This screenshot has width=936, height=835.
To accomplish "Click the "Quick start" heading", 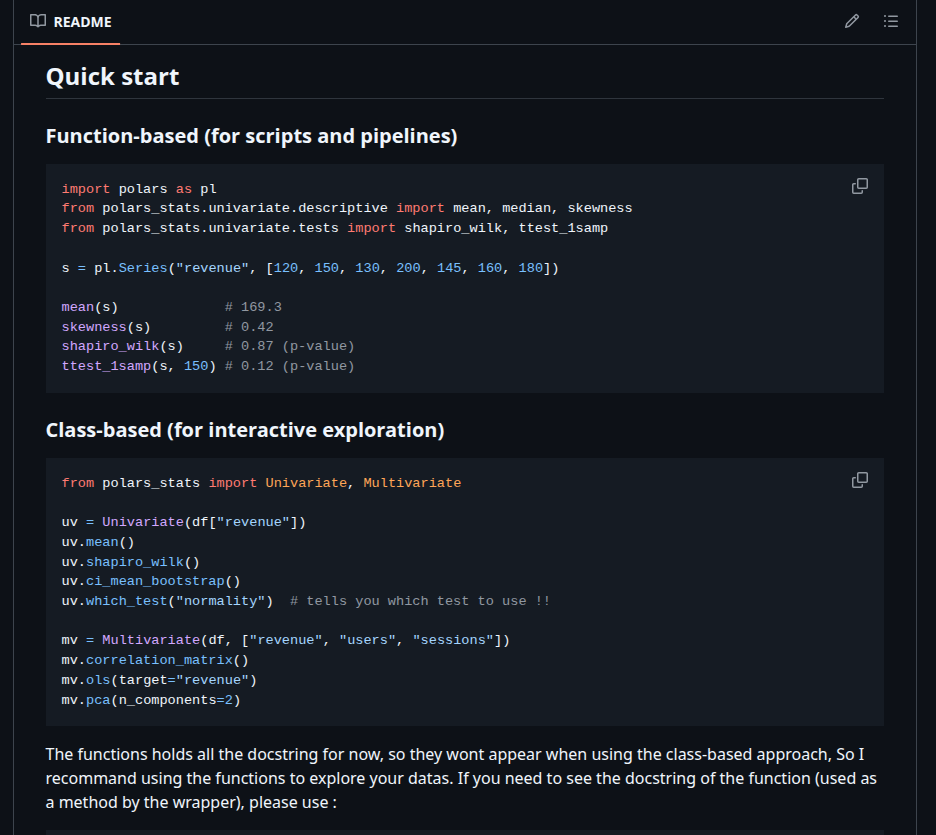I will click(112, 77).
